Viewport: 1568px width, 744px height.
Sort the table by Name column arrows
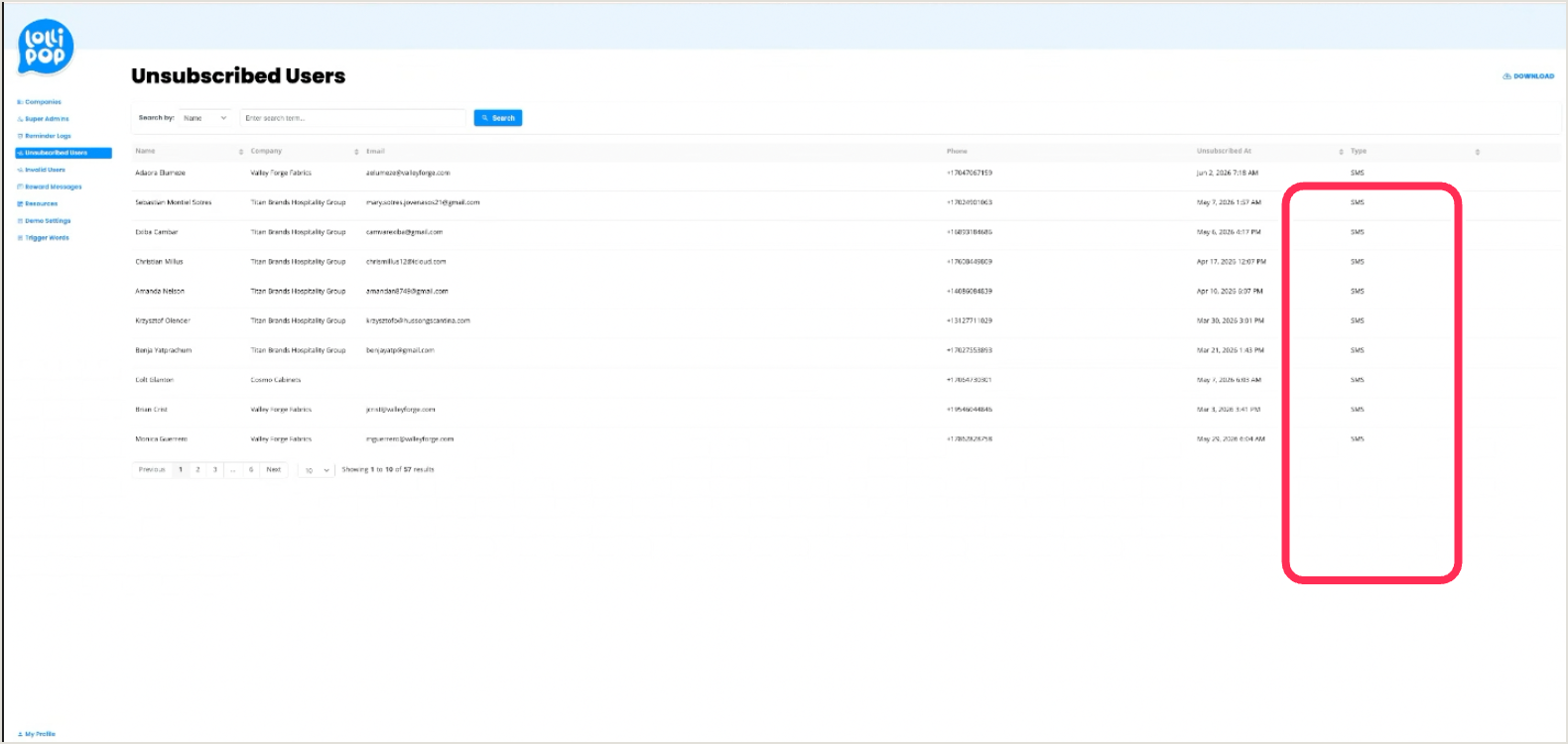tap(241, 152)
